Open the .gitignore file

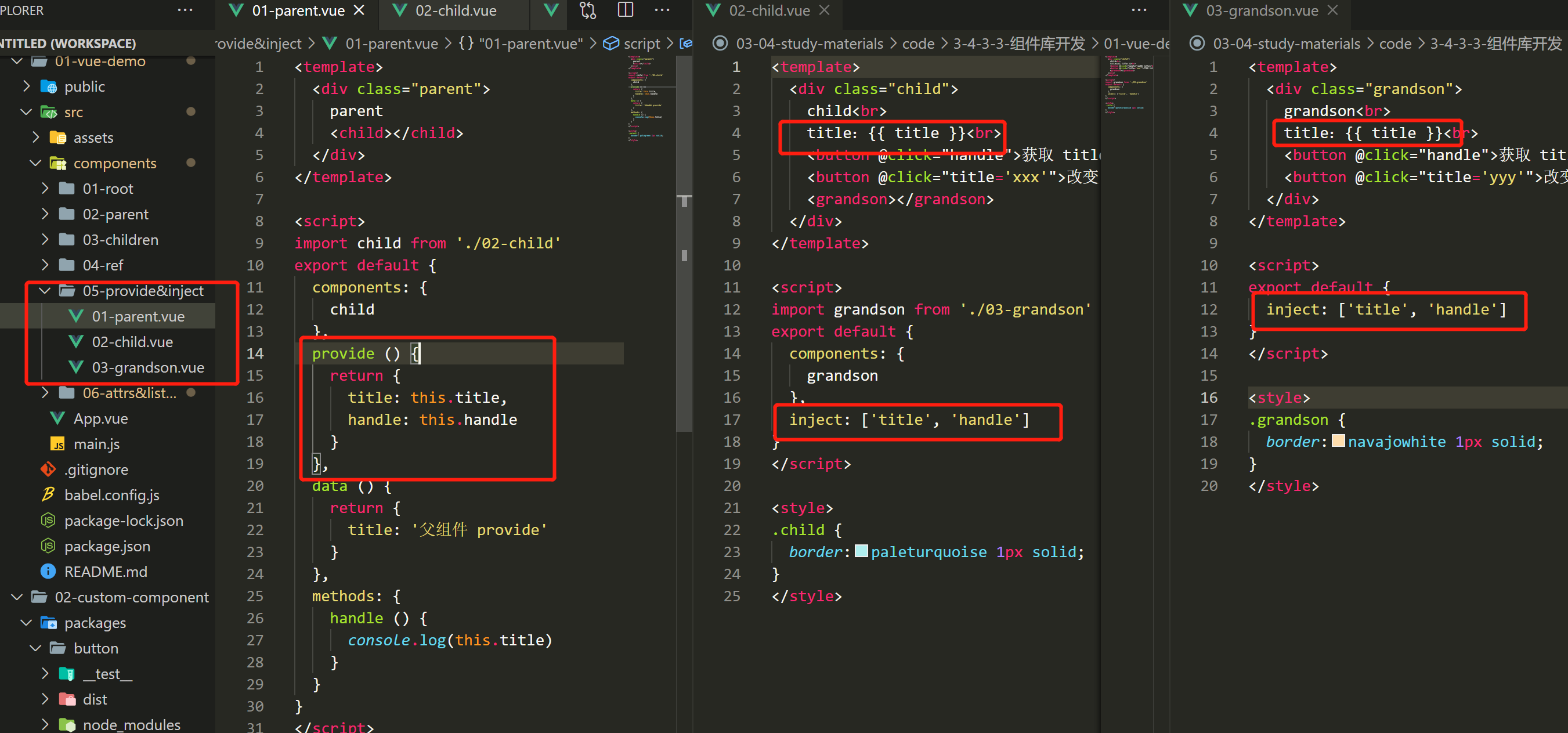[96, 470]
